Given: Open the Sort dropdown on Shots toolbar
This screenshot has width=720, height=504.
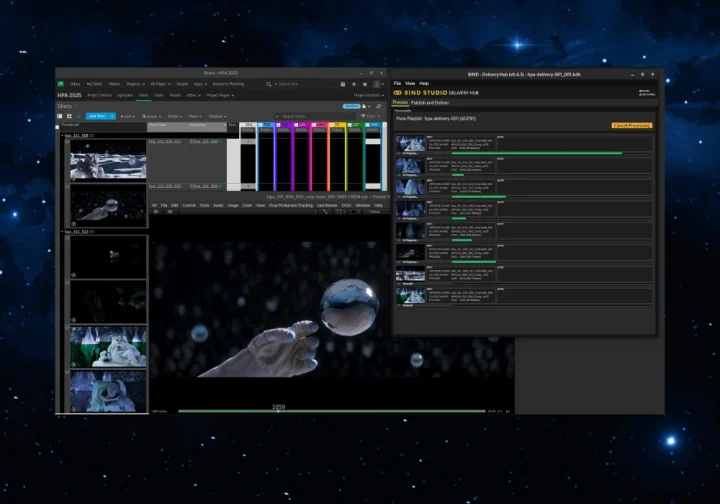Looking at the screenshot, I should tap(128, 117).
